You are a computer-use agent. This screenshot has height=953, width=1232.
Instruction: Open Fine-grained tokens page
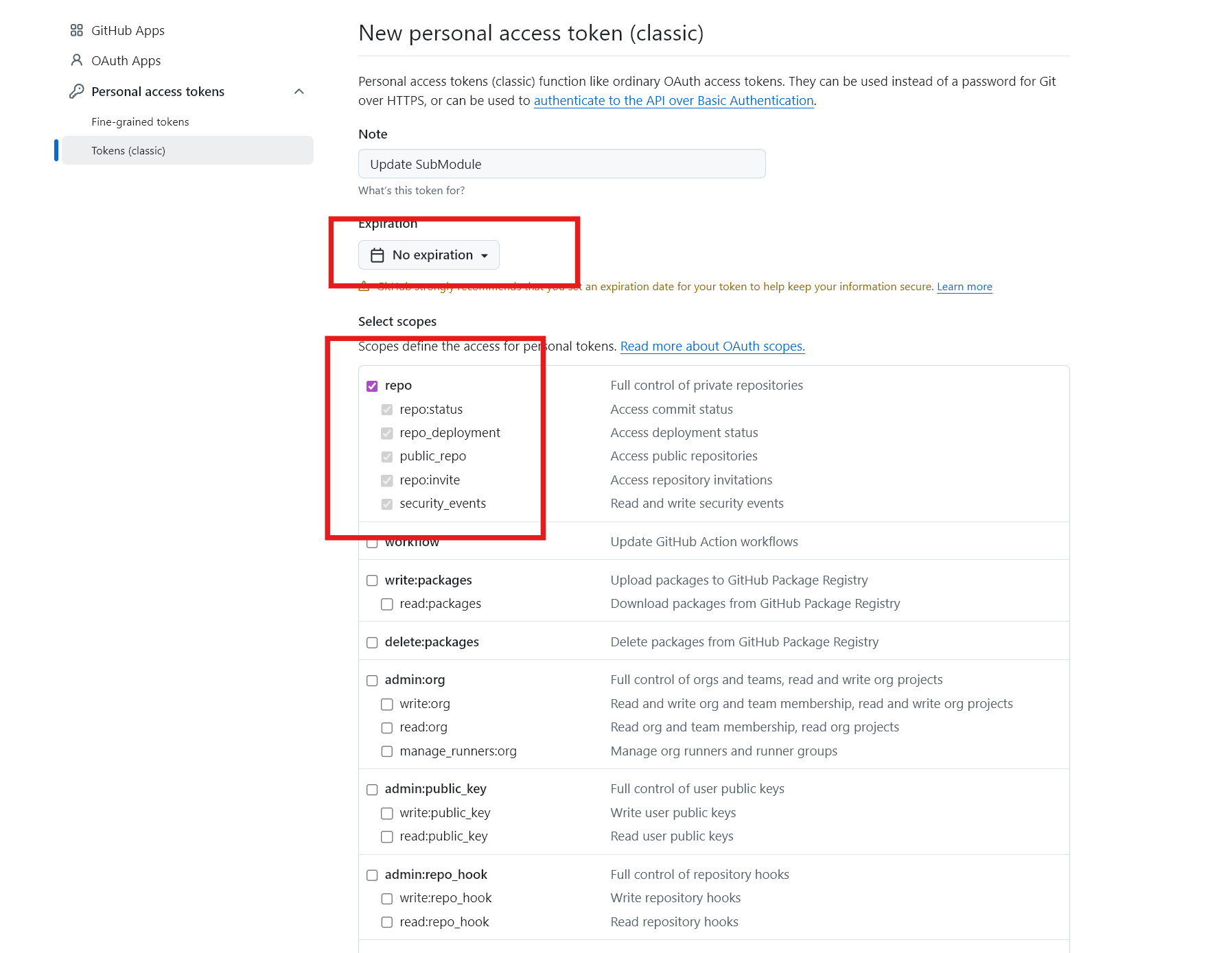coord(140,121)
